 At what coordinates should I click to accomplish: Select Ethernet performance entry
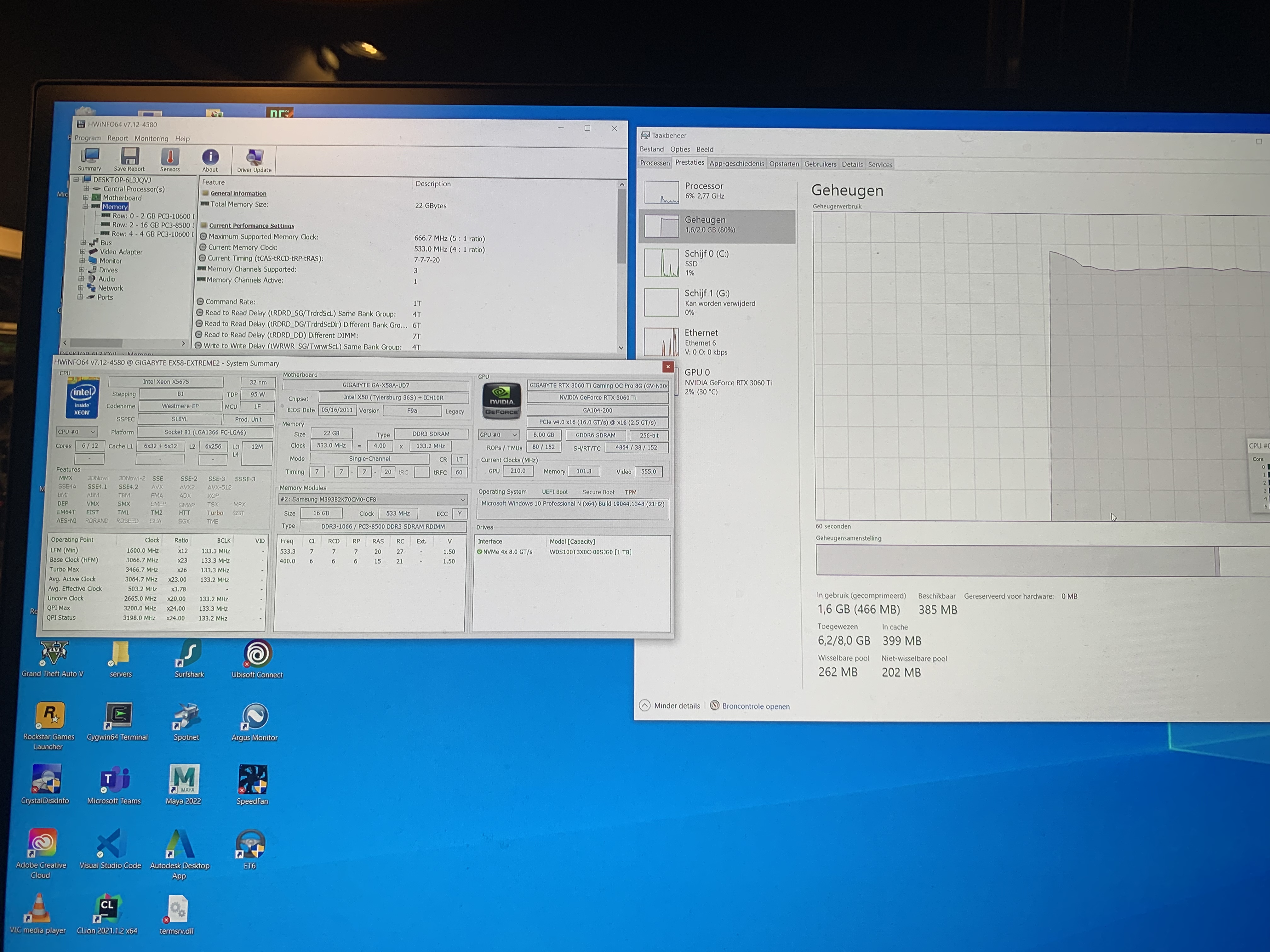tap(717, 342)
